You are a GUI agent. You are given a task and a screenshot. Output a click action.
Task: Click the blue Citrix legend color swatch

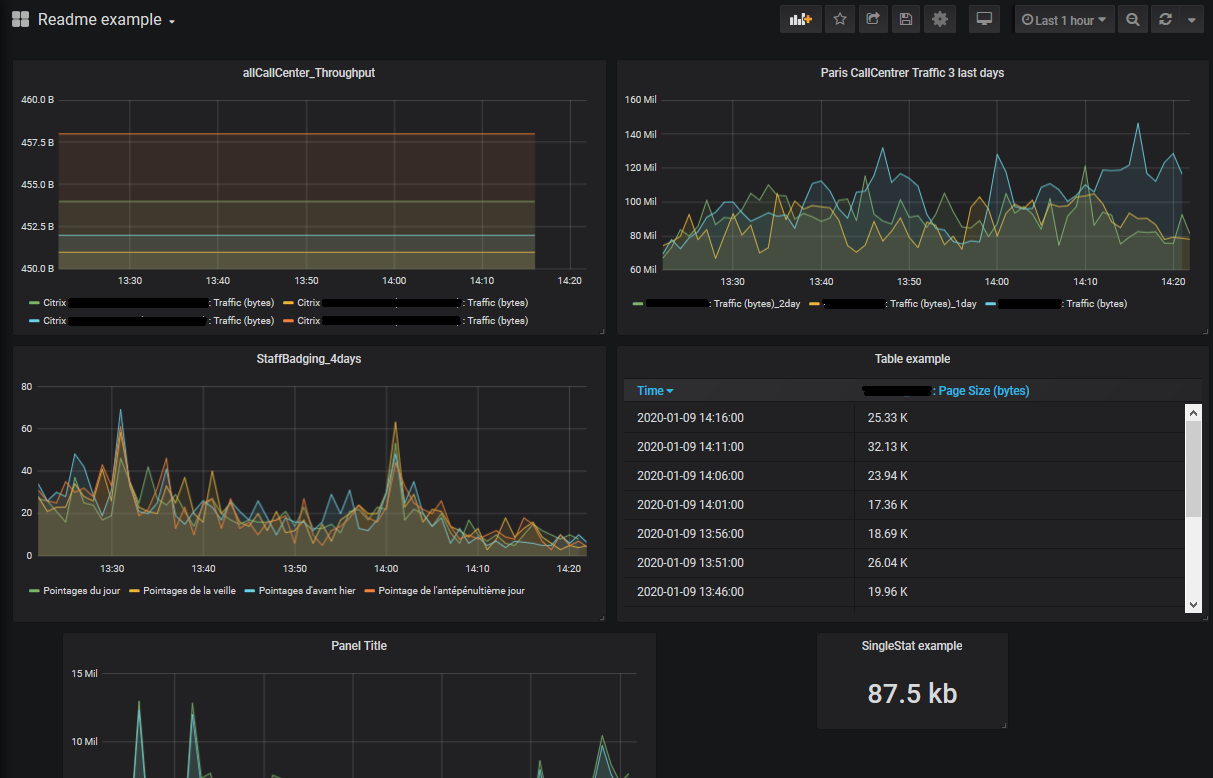tap(35, 321)
